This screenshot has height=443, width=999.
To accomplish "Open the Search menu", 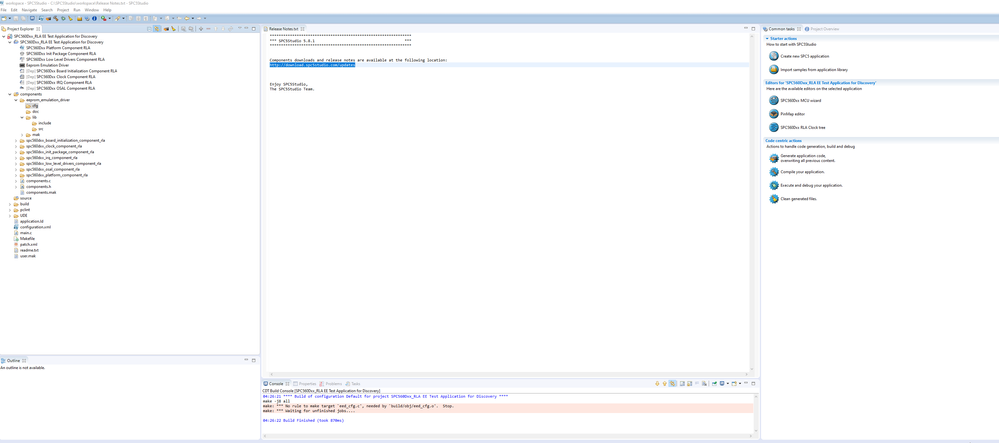I will (x=47, y=10).
